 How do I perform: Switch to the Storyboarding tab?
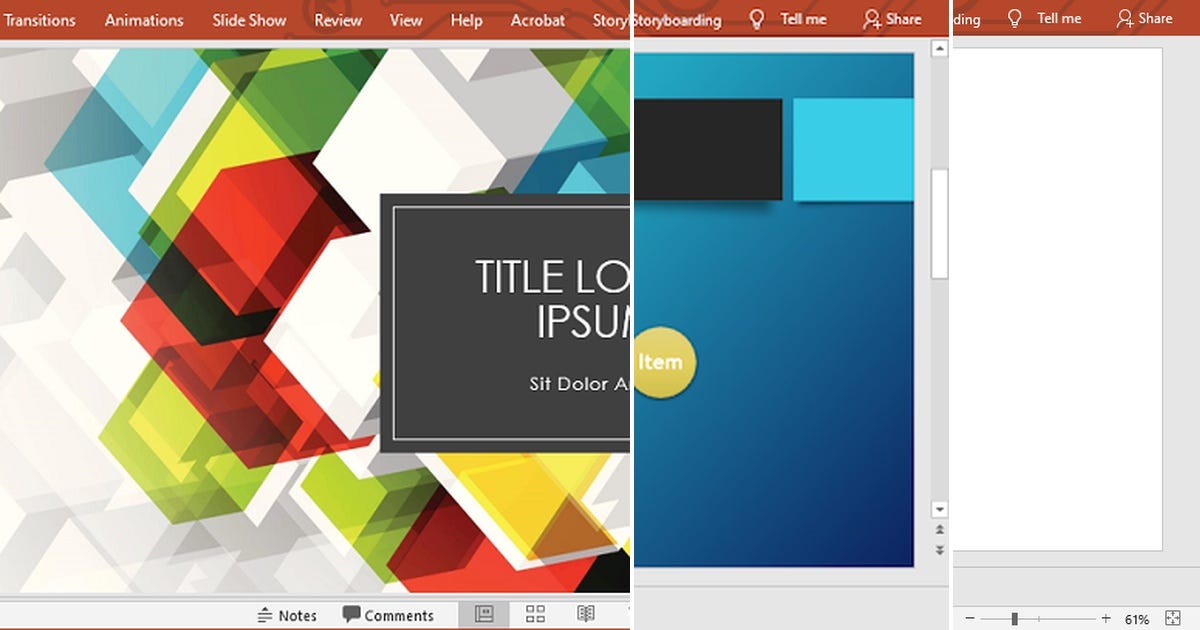point(680,19)
